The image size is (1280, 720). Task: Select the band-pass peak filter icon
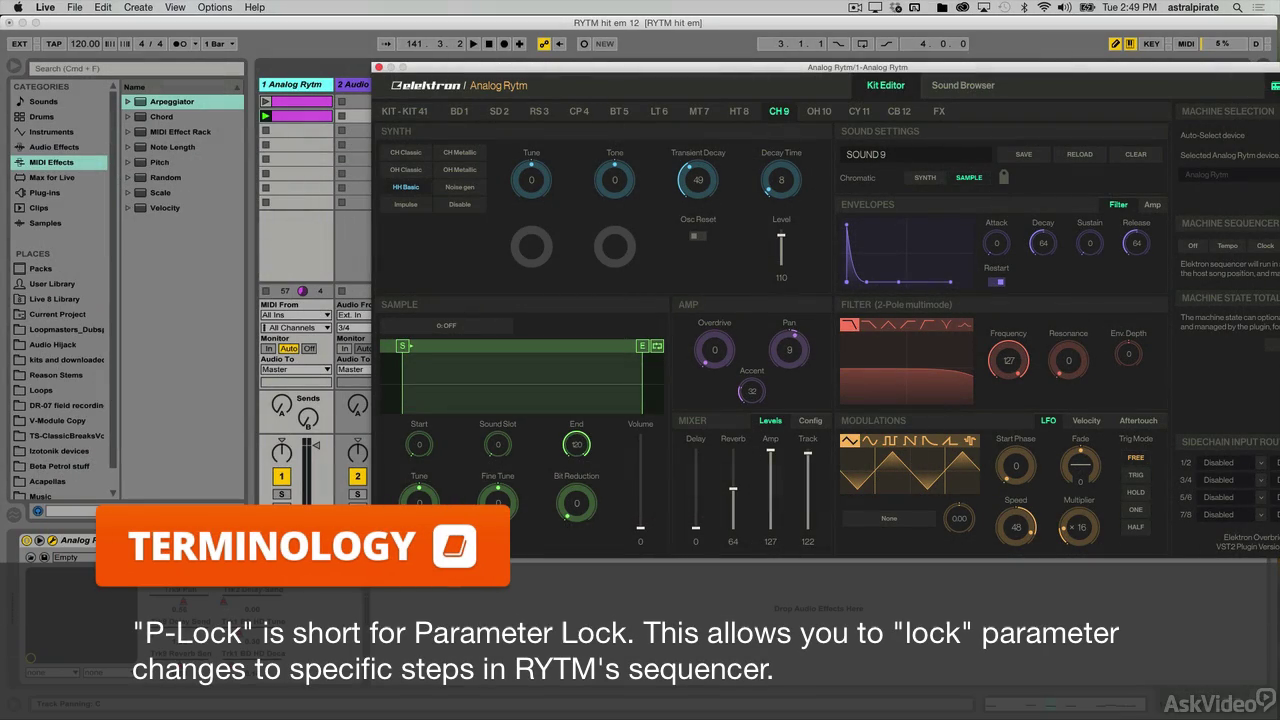coord(887,325)
